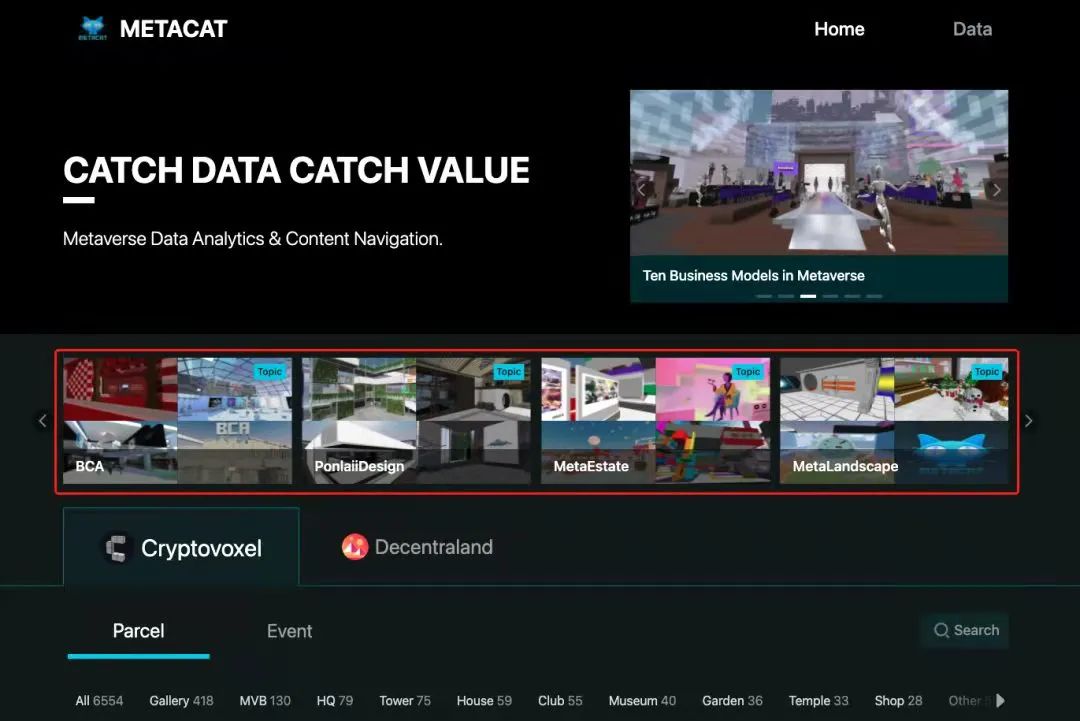Image resolution: width=1080 pixels, height=721 pixels.
Task: Select the All 6554 category filter
Action: [99, 701]
